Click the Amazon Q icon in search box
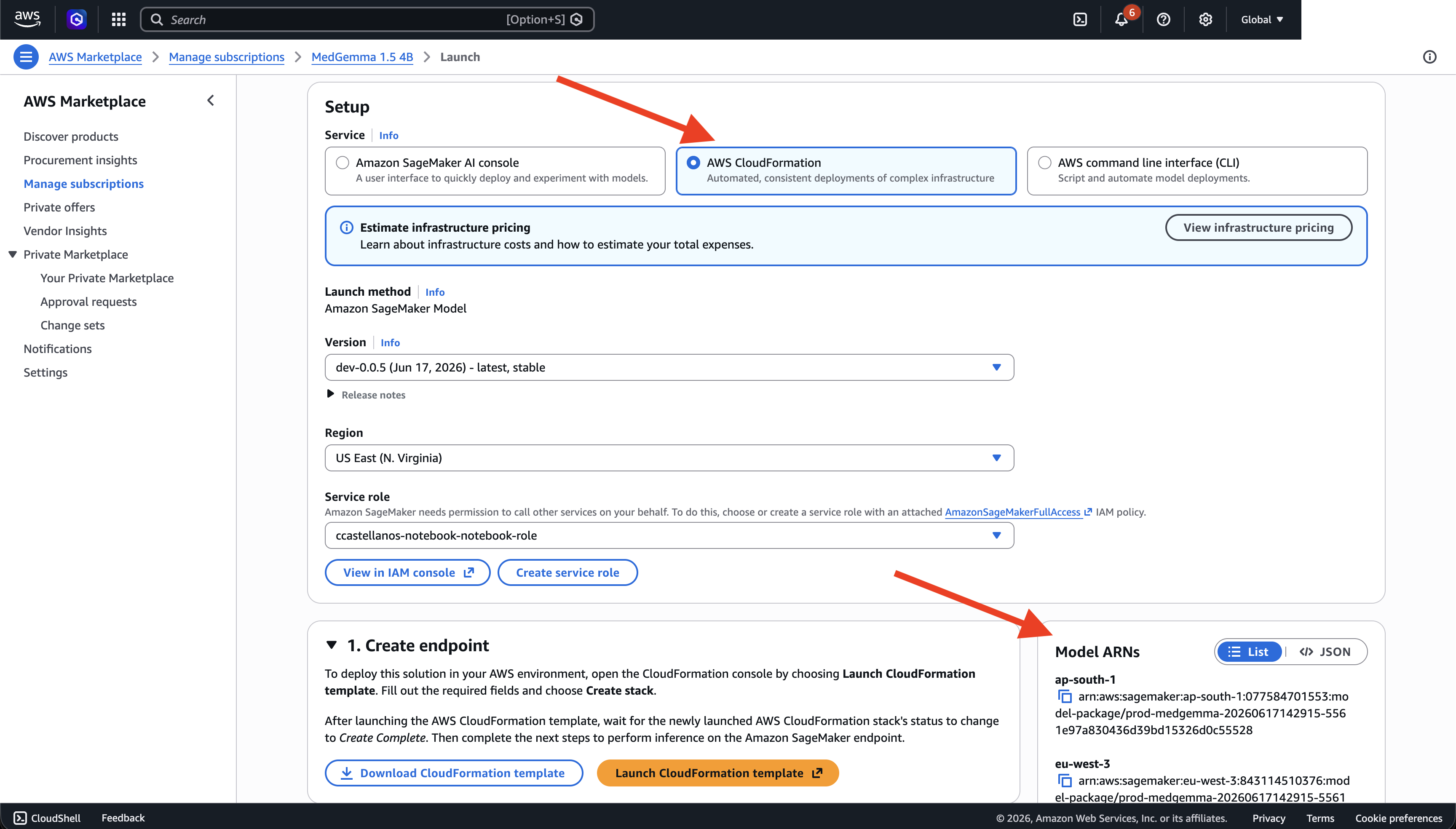Viewport: 1456px width, 829px height. [x=576, y=19]
